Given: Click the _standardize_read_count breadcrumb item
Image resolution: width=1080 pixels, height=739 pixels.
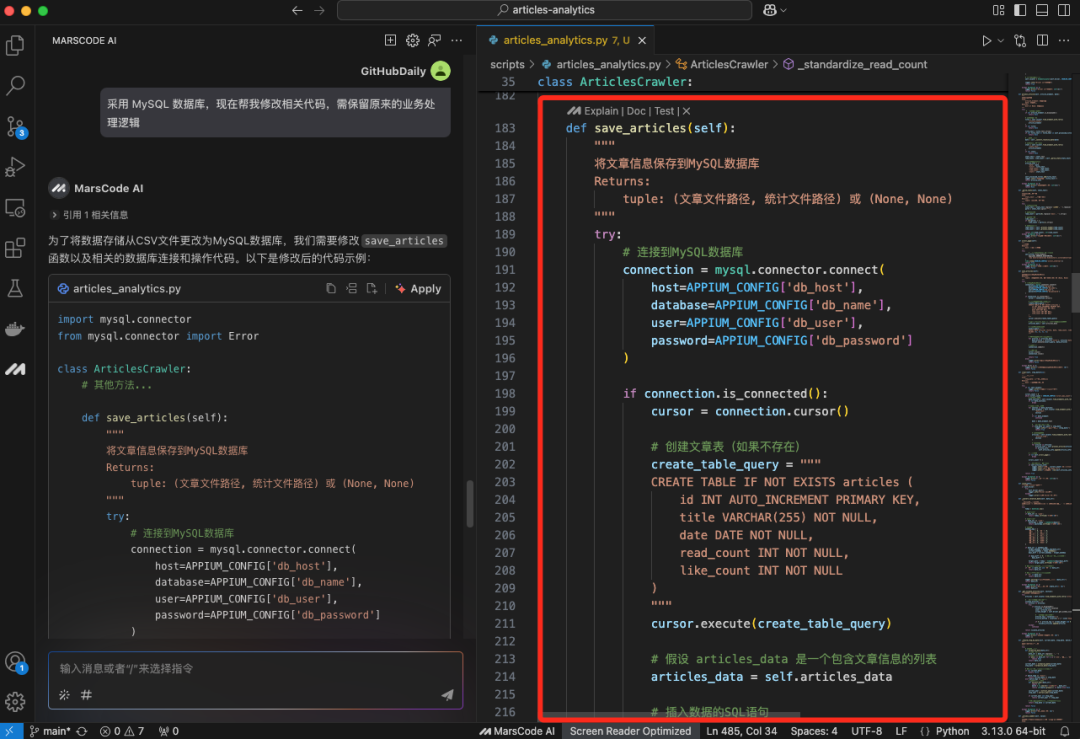Looking at the screenshot, I should [862, 65].
